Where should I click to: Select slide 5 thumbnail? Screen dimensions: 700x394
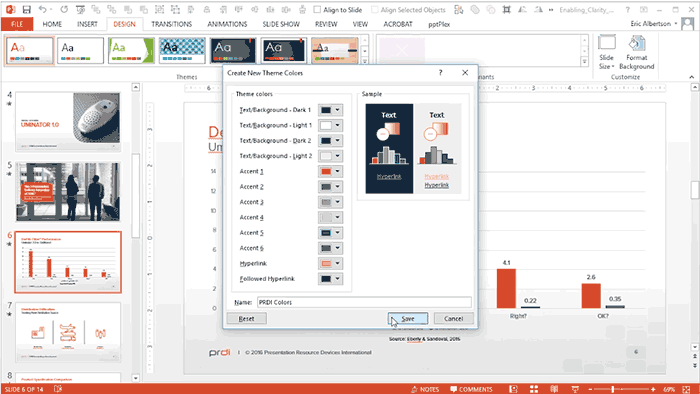(68, 192)
